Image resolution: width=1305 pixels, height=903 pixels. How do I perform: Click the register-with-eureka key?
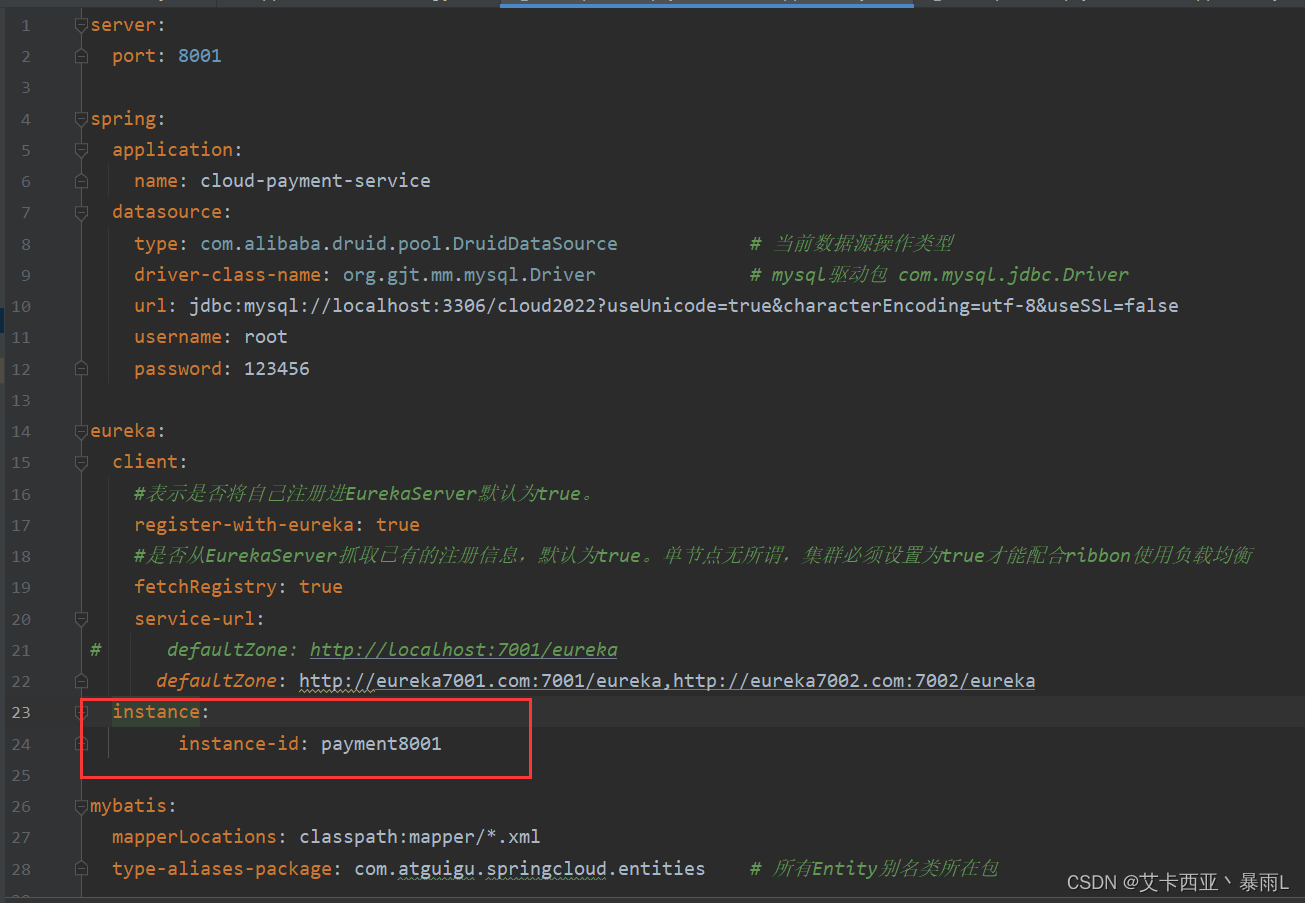click(x=246, y=525)
